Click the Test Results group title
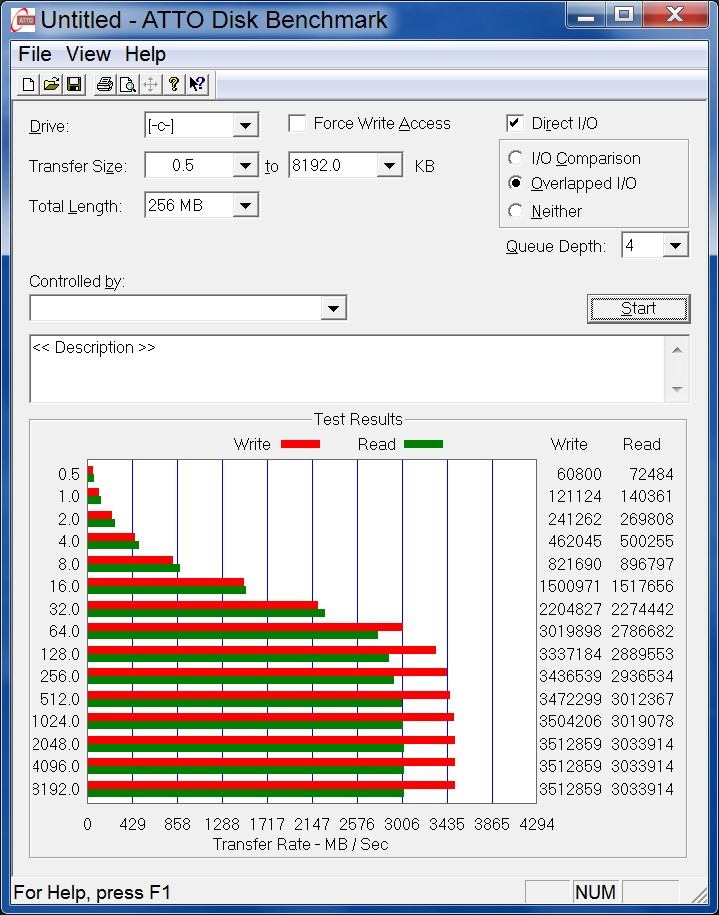Screen dimensions: 719x915 [x=358, y=420]
